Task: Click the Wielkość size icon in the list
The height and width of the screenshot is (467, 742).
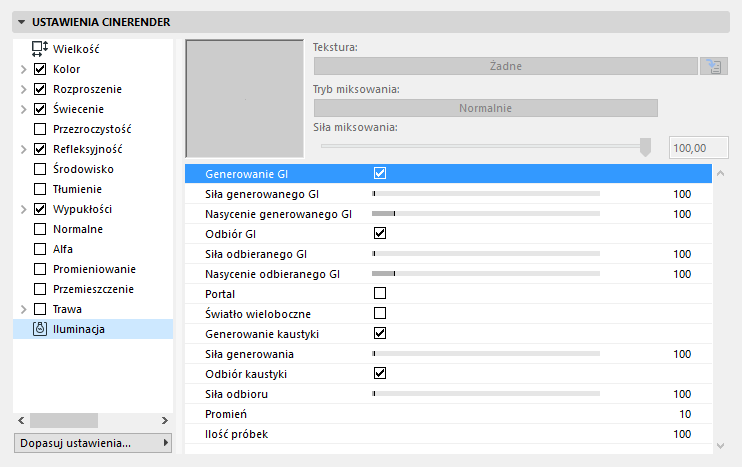Action: point(40,49)
